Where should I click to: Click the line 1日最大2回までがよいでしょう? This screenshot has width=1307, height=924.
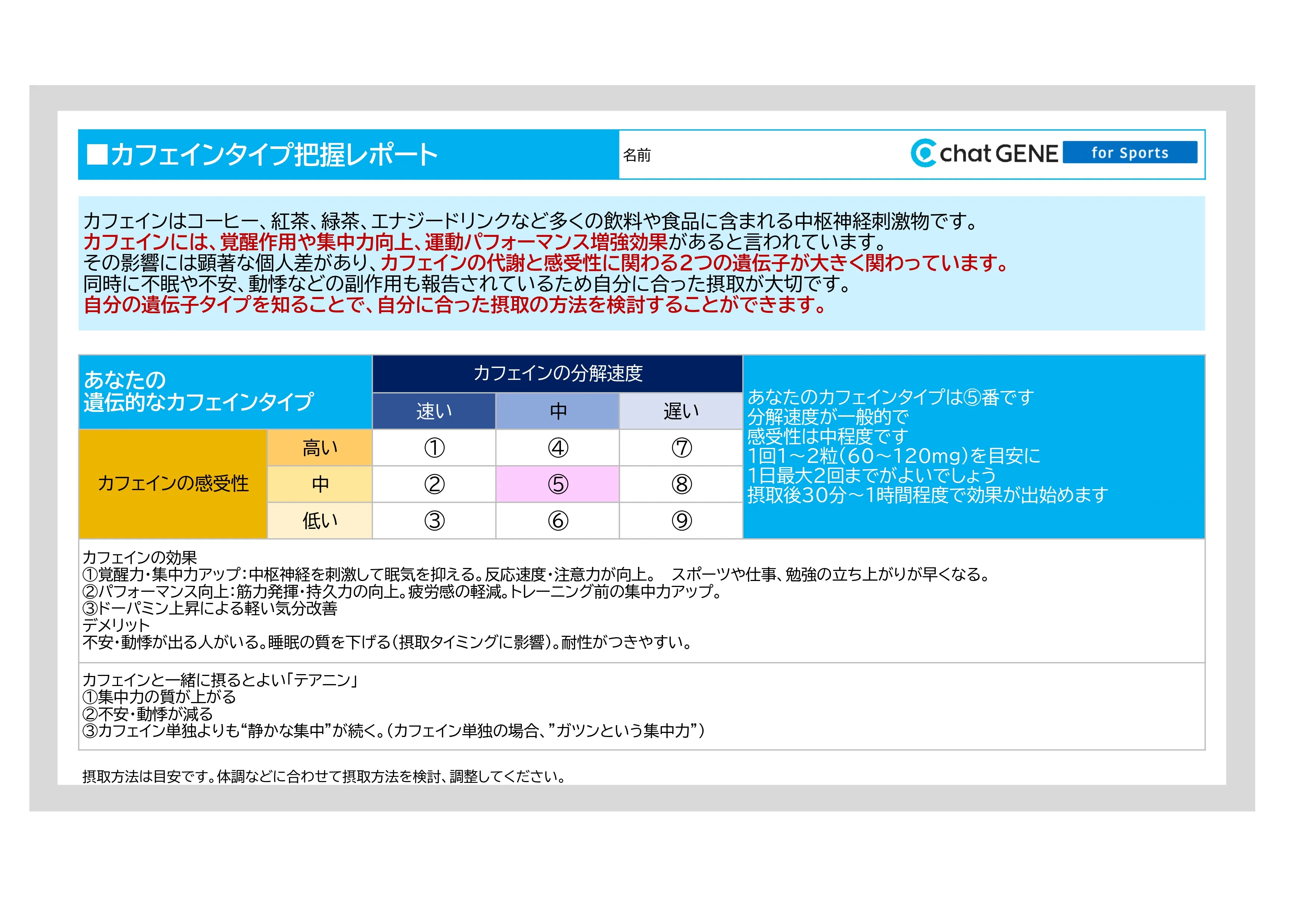point(872,475)
